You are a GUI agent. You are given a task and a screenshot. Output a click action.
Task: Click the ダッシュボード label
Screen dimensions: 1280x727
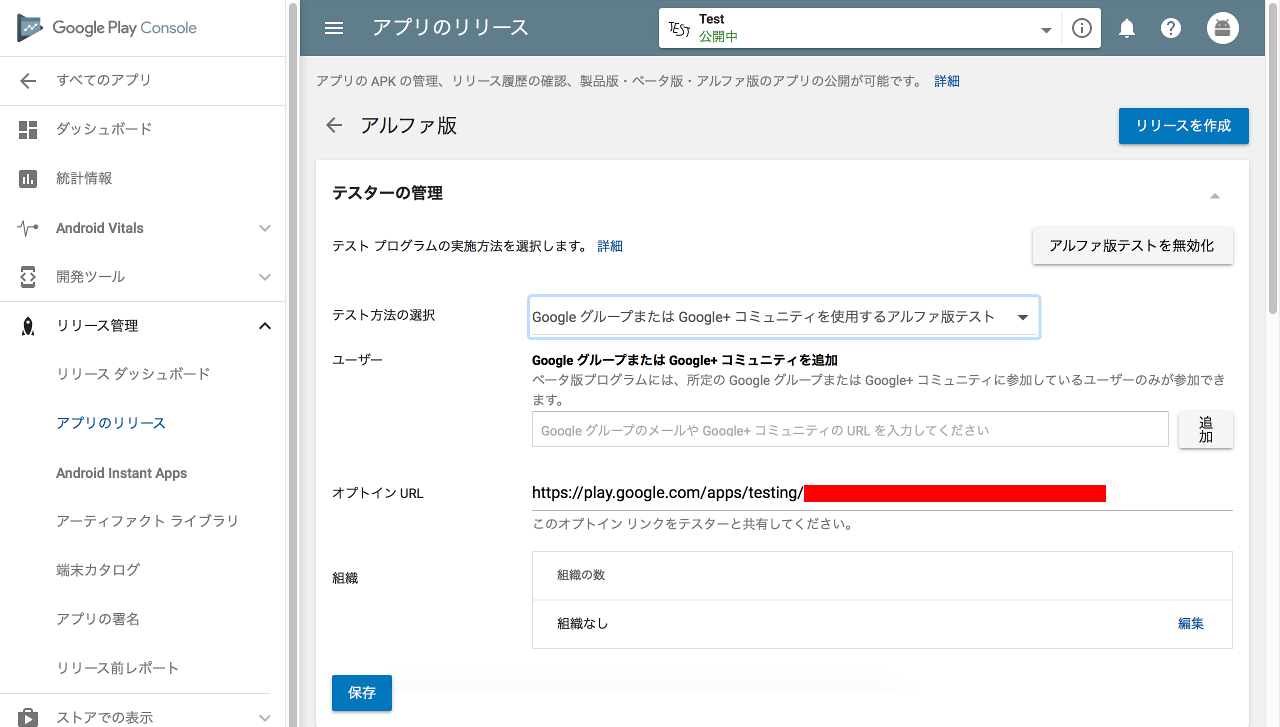tap(104, 130)
